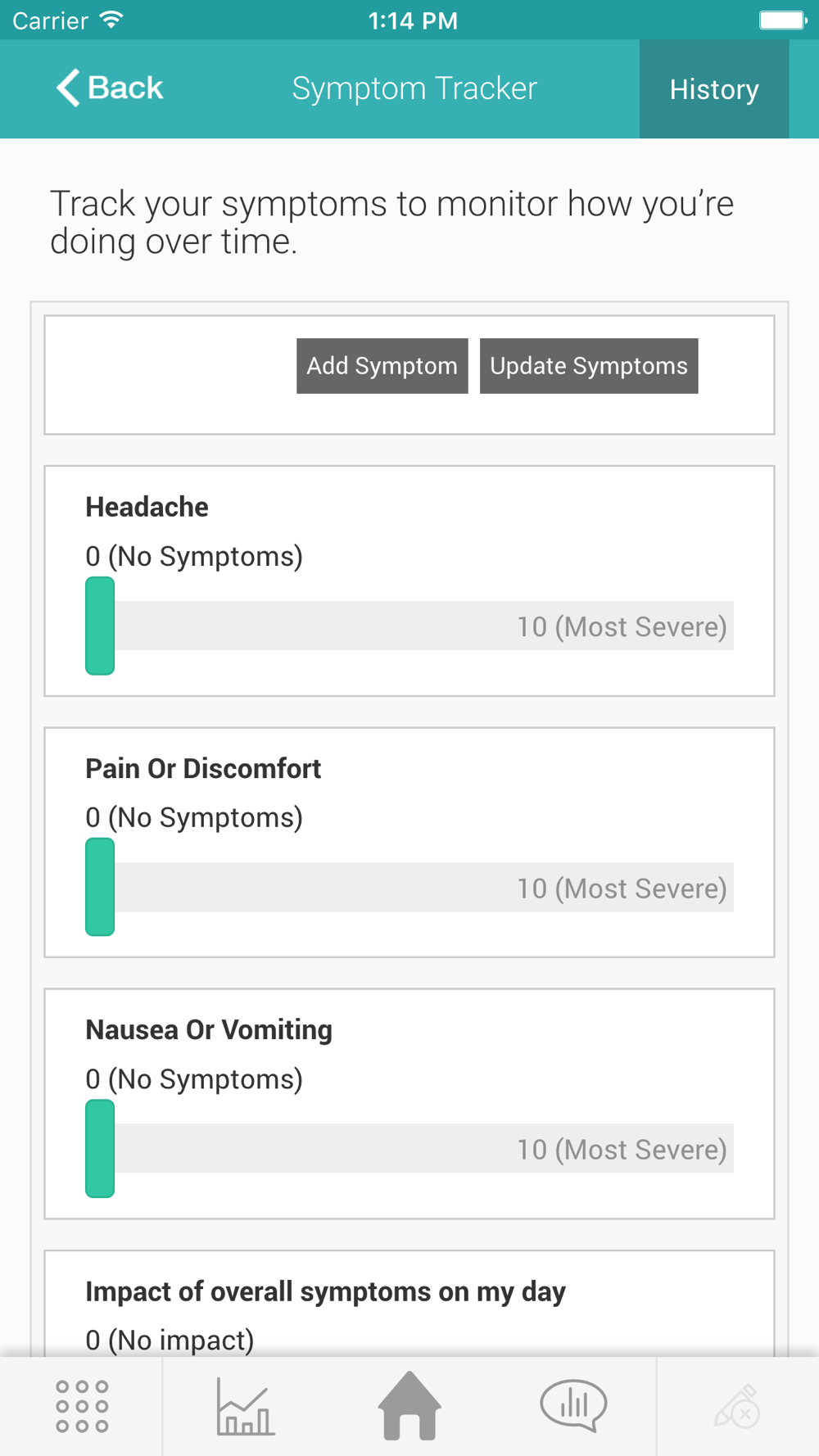819x1456 pixels.
Task: Click the Update Symptoms button
Action: (x=589, y=366)
